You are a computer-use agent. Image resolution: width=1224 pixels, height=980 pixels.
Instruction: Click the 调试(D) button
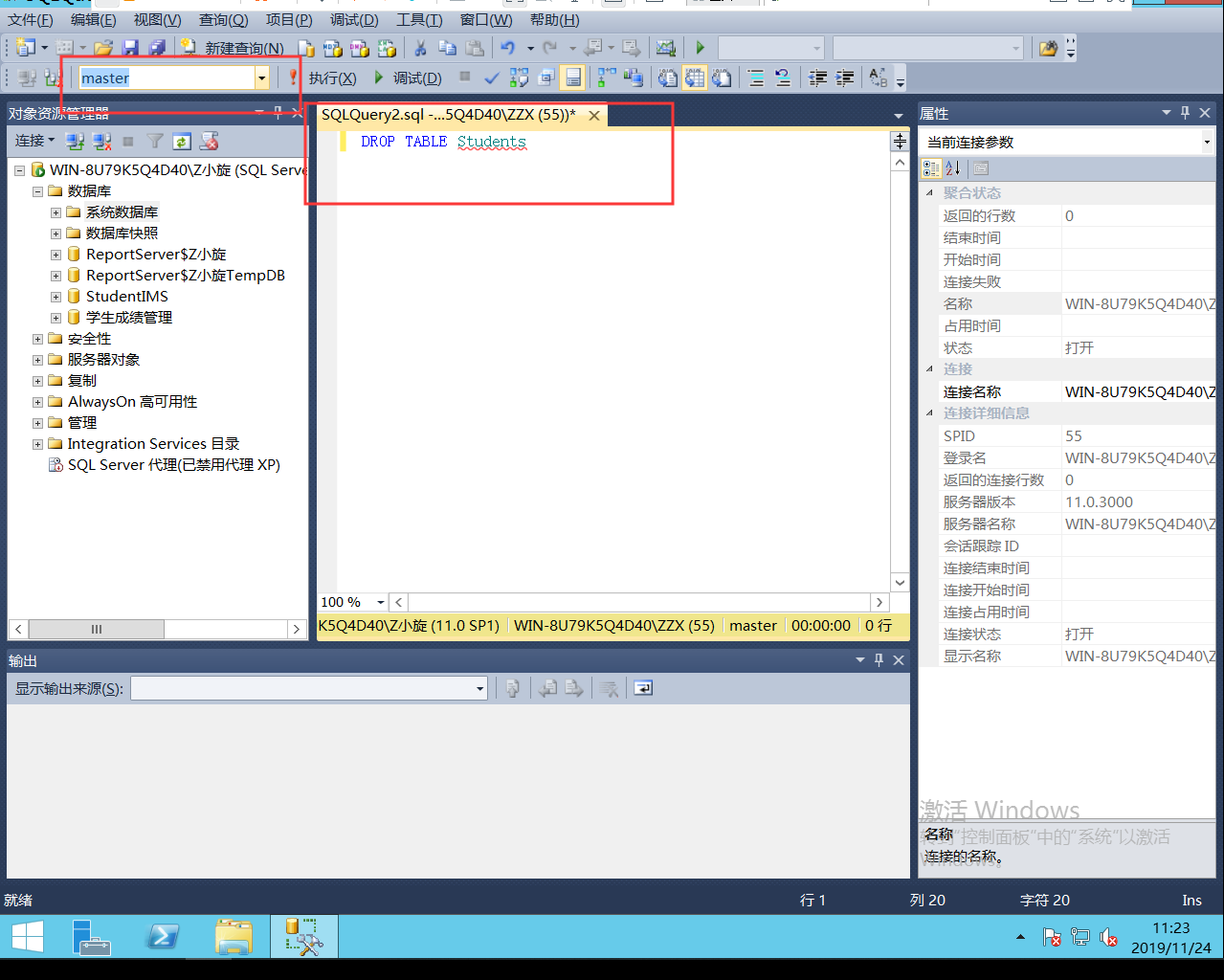(x=408, y=78)
